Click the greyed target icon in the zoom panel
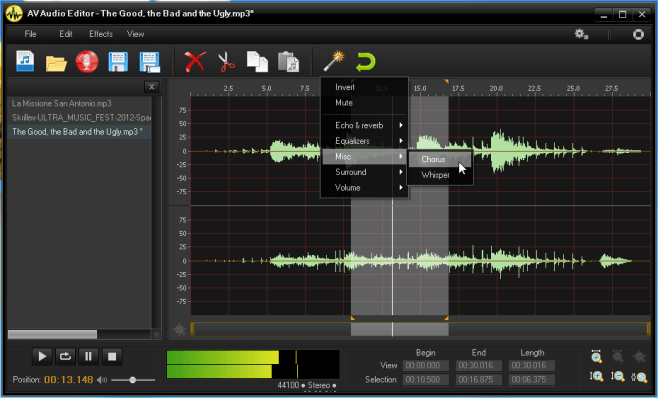658x398 pixels. 639,357
